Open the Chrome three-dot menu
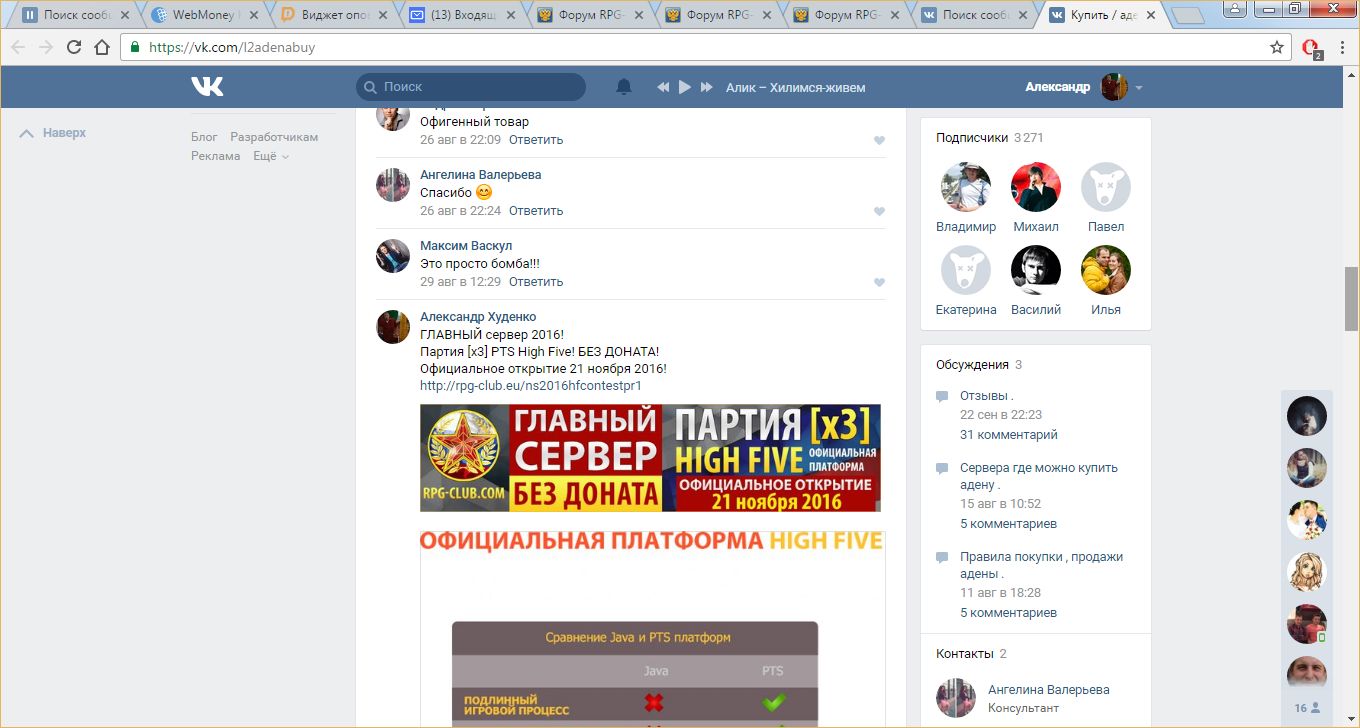This screenshot has width=1360, height=728. 1342,47
